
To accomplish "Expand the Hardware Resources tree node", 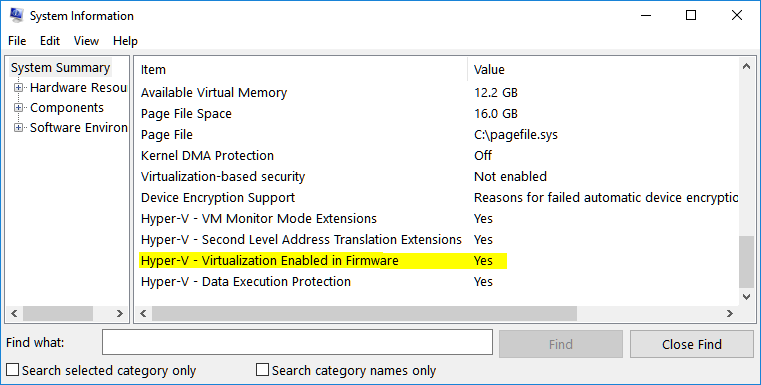I will [18, 88].
